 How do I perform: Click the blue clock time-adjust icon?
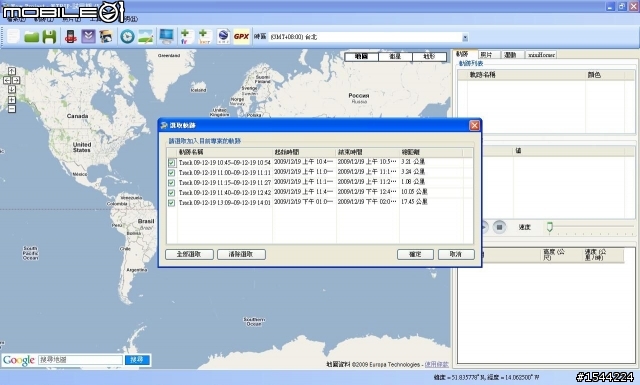click(x=127, y=37)
